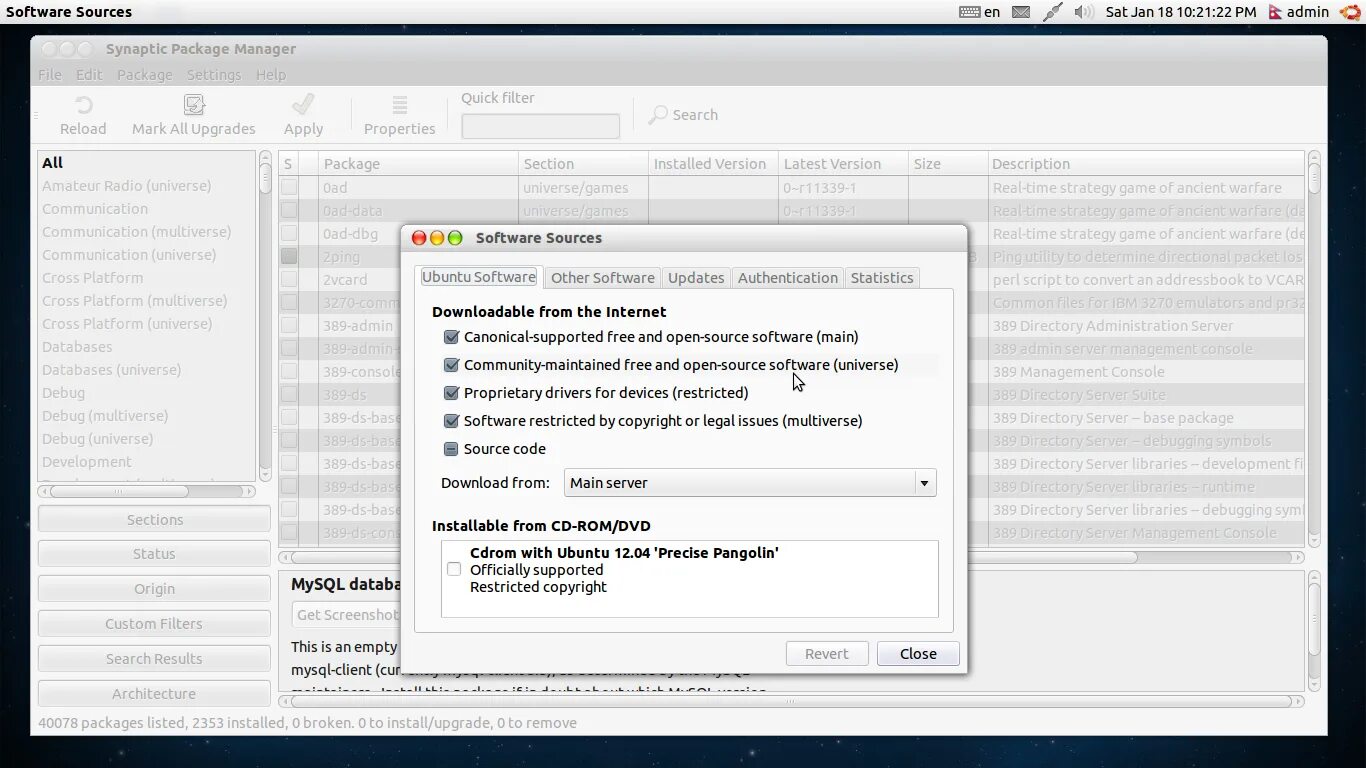The width and height of the screenshot is (1366, 768).
Task: Click the Origin filter button
Action: point(154,589)
